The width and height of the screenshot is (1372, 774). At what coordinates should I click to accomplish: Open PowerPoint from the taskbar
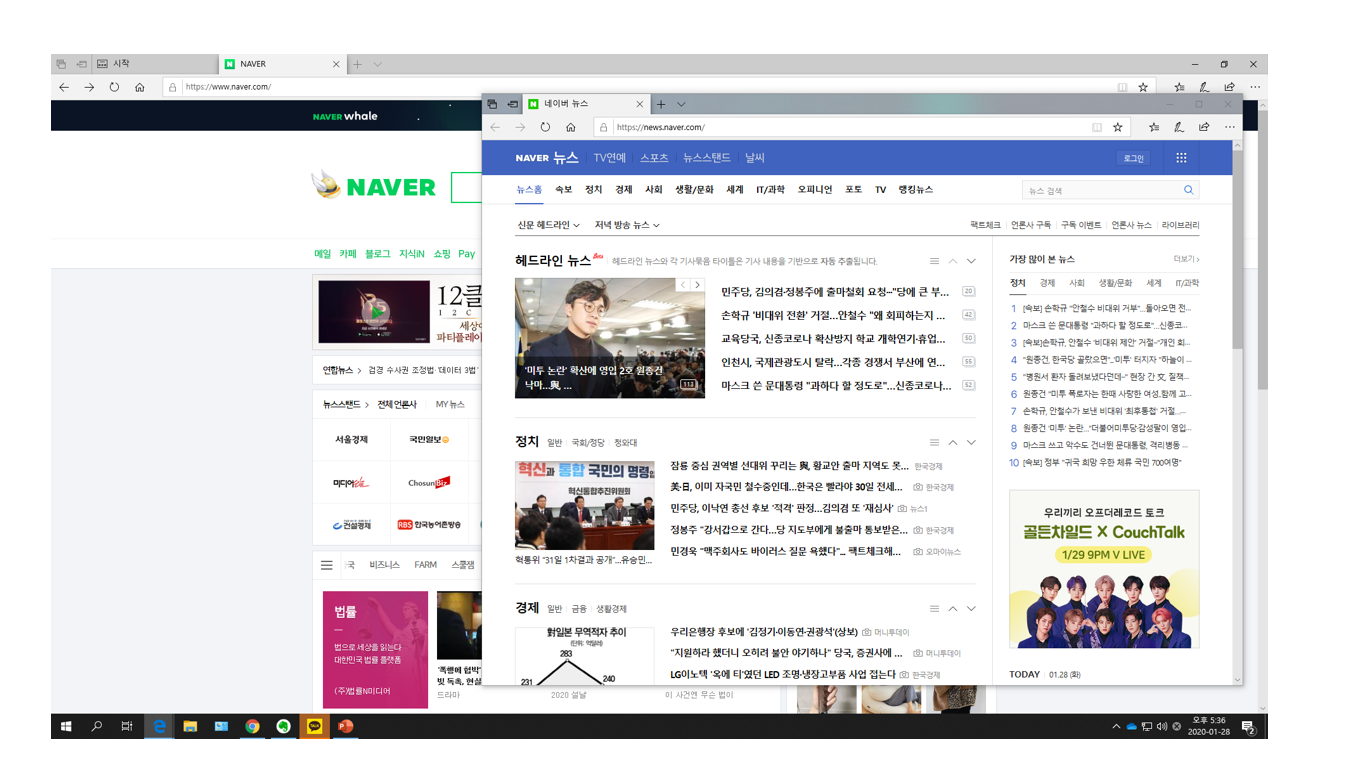(x=345, y=726)
